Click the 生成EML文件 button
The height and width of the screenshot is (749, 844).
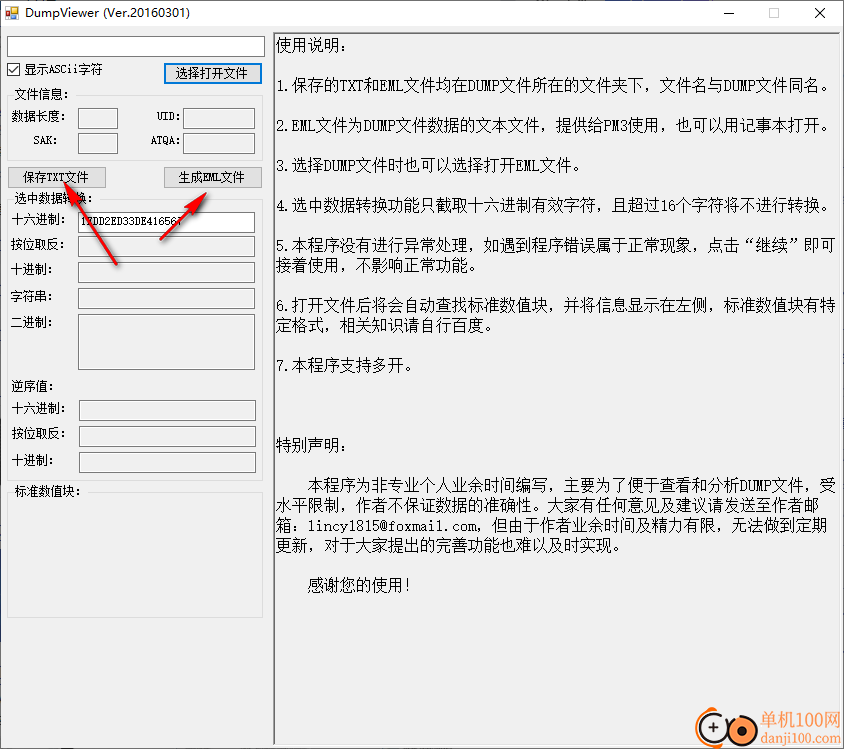tap(213, 177)
